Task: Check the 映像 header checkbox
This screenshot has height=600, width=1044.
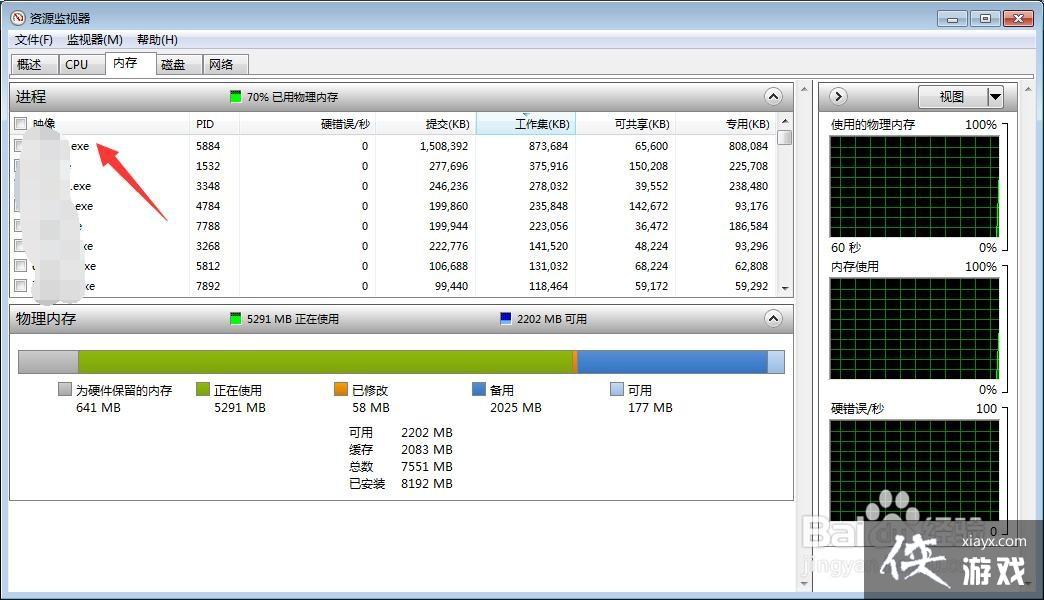Action: click(x=20, y=123)
